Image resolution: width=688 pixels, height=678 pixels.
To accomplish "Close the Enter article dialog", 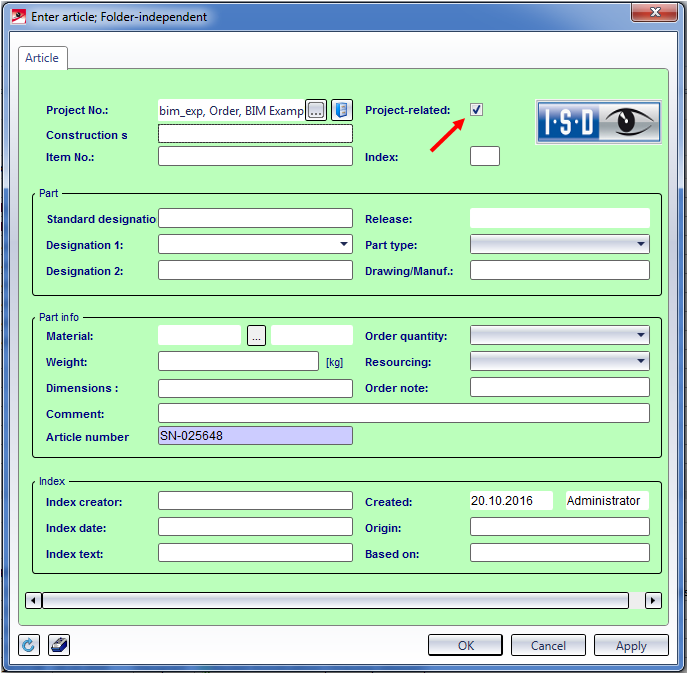I will [654, 12].
